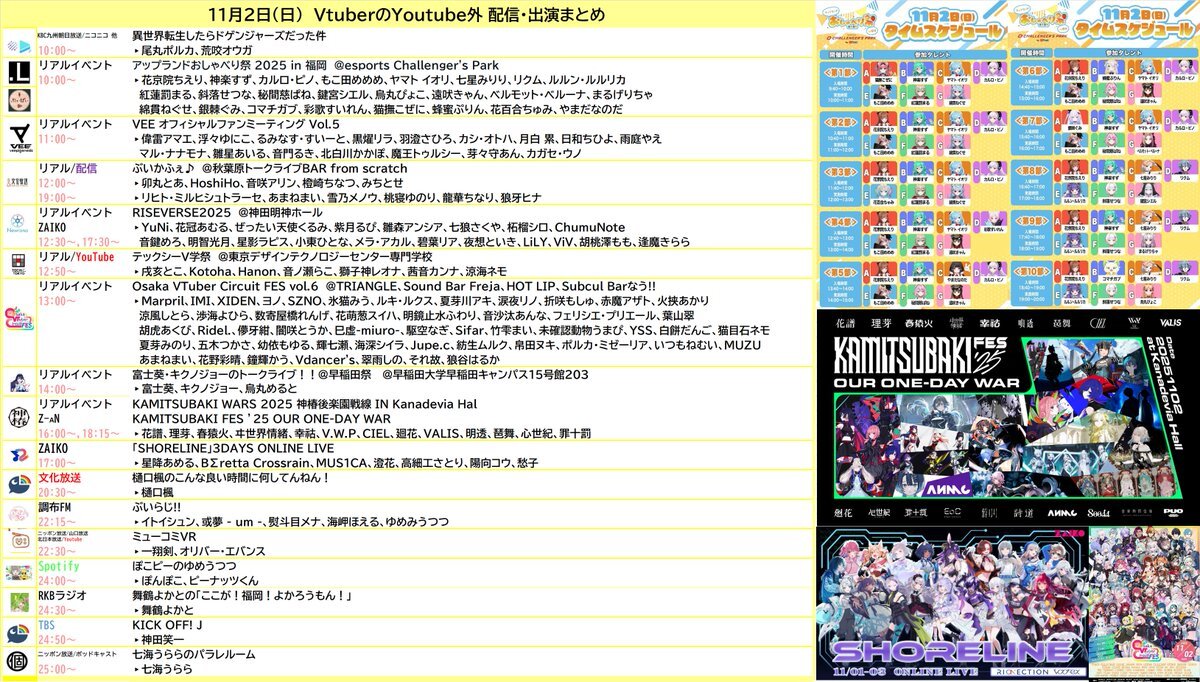Image resolution: width=1200 pixels, height=682 pixels.
Task: Click the 25:00~ time text
Action: tap(56, 668)
